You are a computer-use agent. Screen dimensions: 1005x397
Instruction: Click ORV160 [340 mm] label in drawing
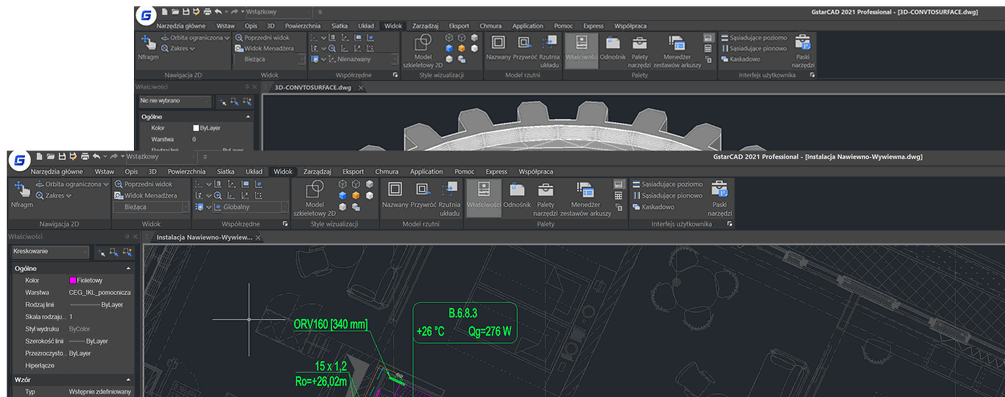click(x=331, y=325)
